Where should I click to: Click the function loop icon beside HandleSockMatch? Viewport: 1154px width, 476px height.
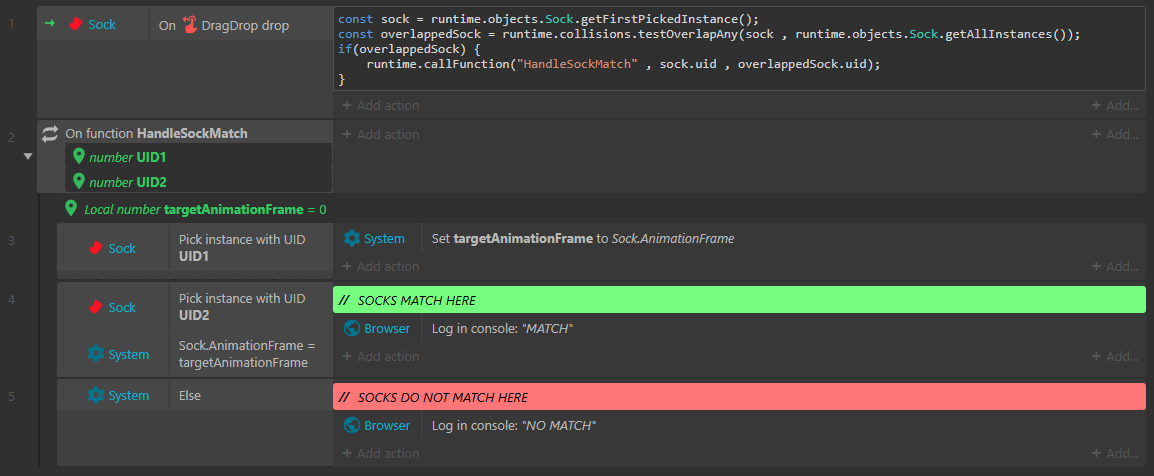tap(50, 134)
